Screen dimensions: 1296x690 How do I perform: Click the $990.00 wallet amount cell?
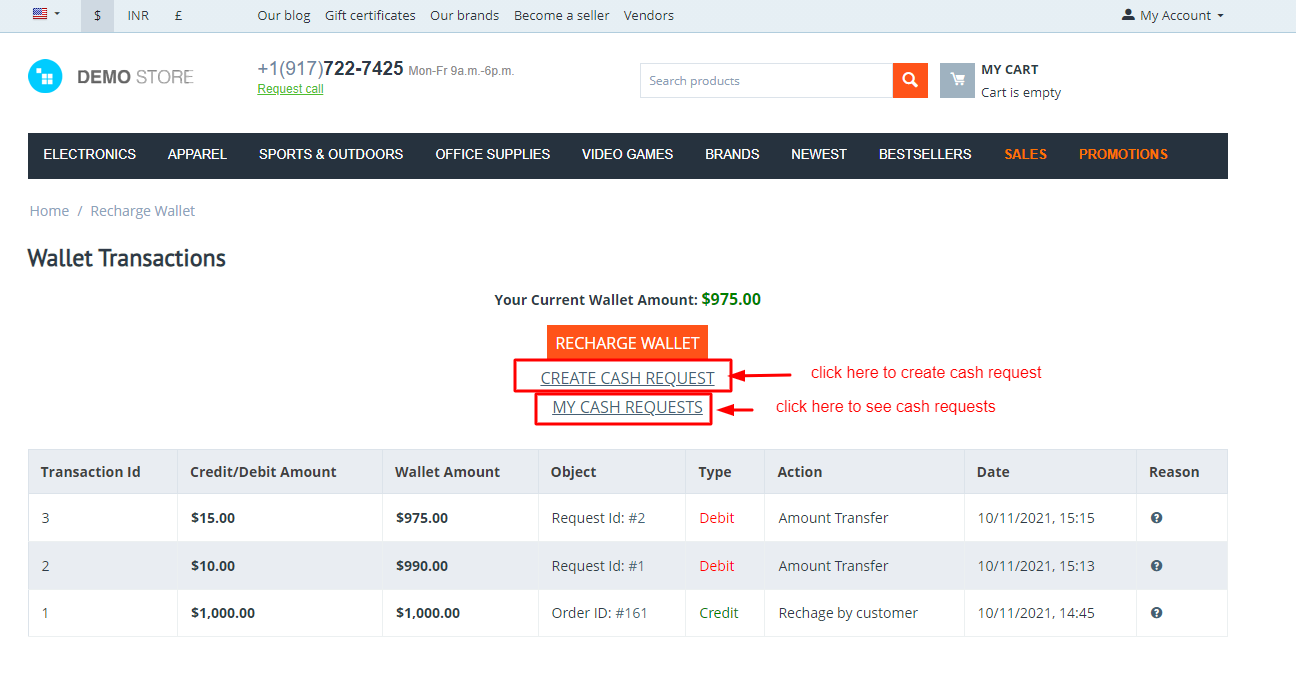click(x=422, y=566)
